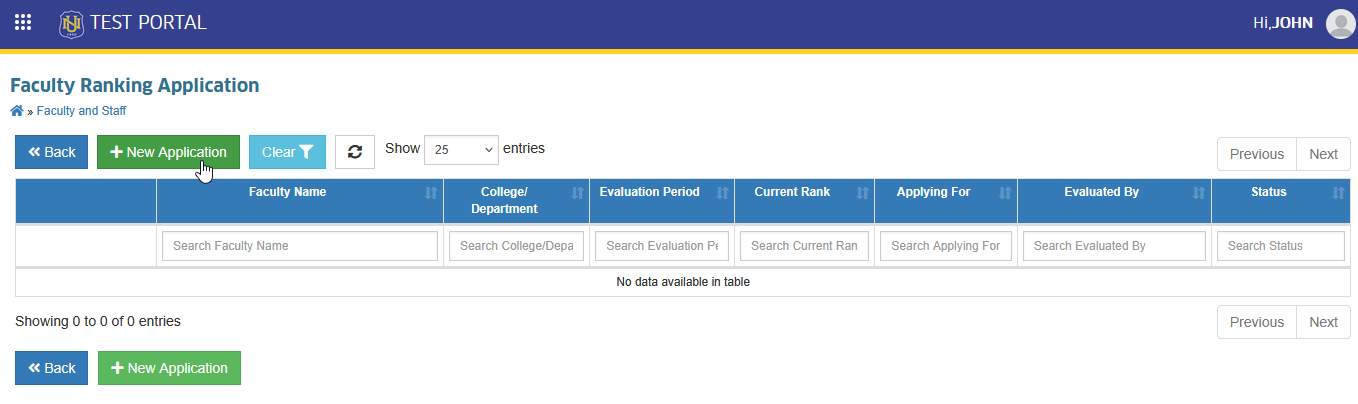Click the refresh table icon button
Viewport: 1358px width, 404px height.
[x=354, y=152]
